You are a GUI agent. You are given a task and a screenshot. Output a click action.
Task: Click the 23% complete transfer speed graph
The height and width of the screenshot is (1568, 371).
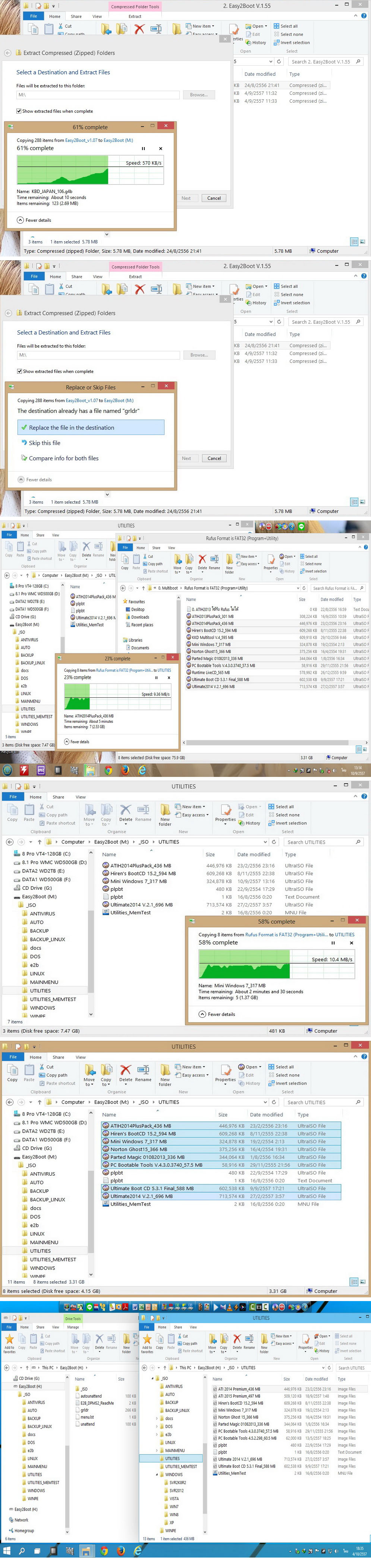pos(117,696)
